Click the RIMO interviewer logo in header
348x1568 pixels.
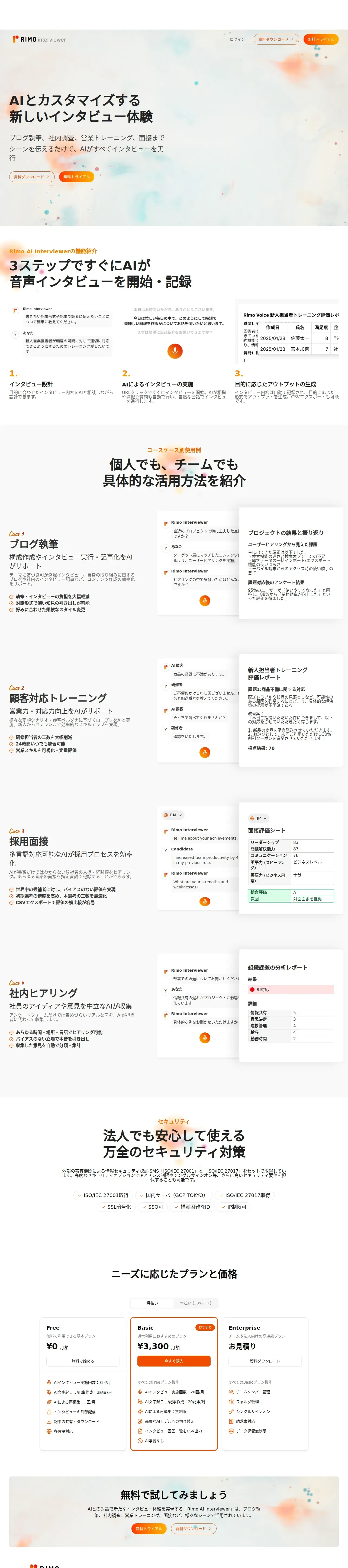coord(39,40)
